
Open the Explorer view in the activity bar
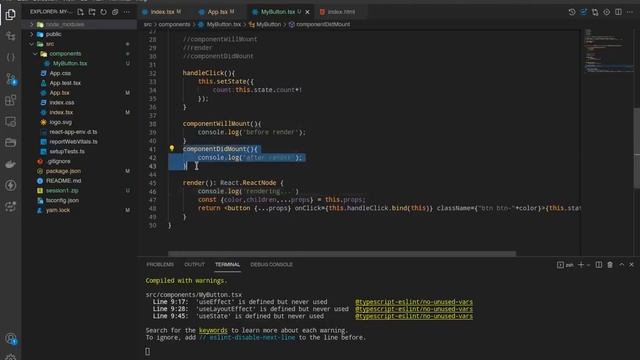11,15
